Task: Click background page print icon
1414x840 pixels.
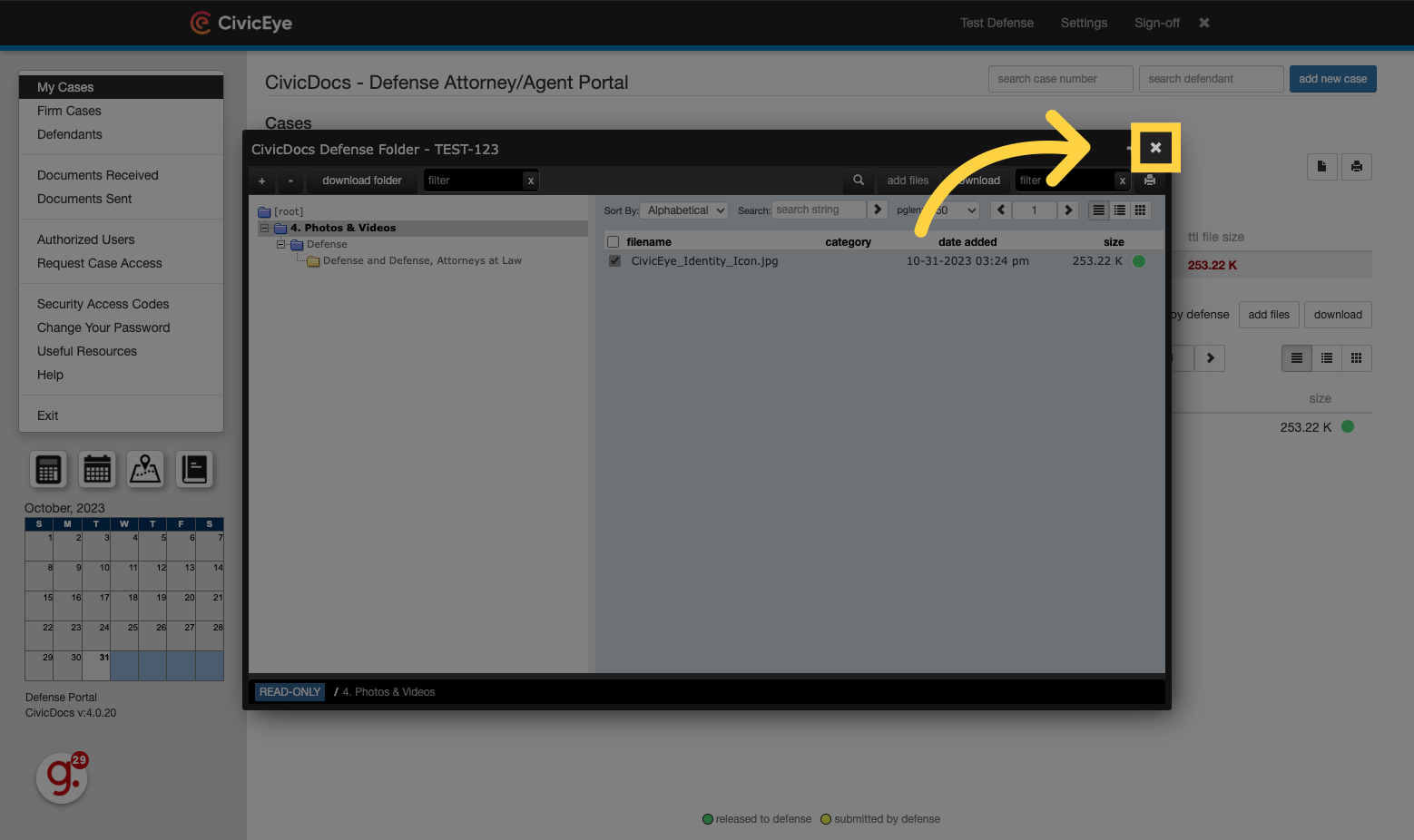Action: [1357, 166]
